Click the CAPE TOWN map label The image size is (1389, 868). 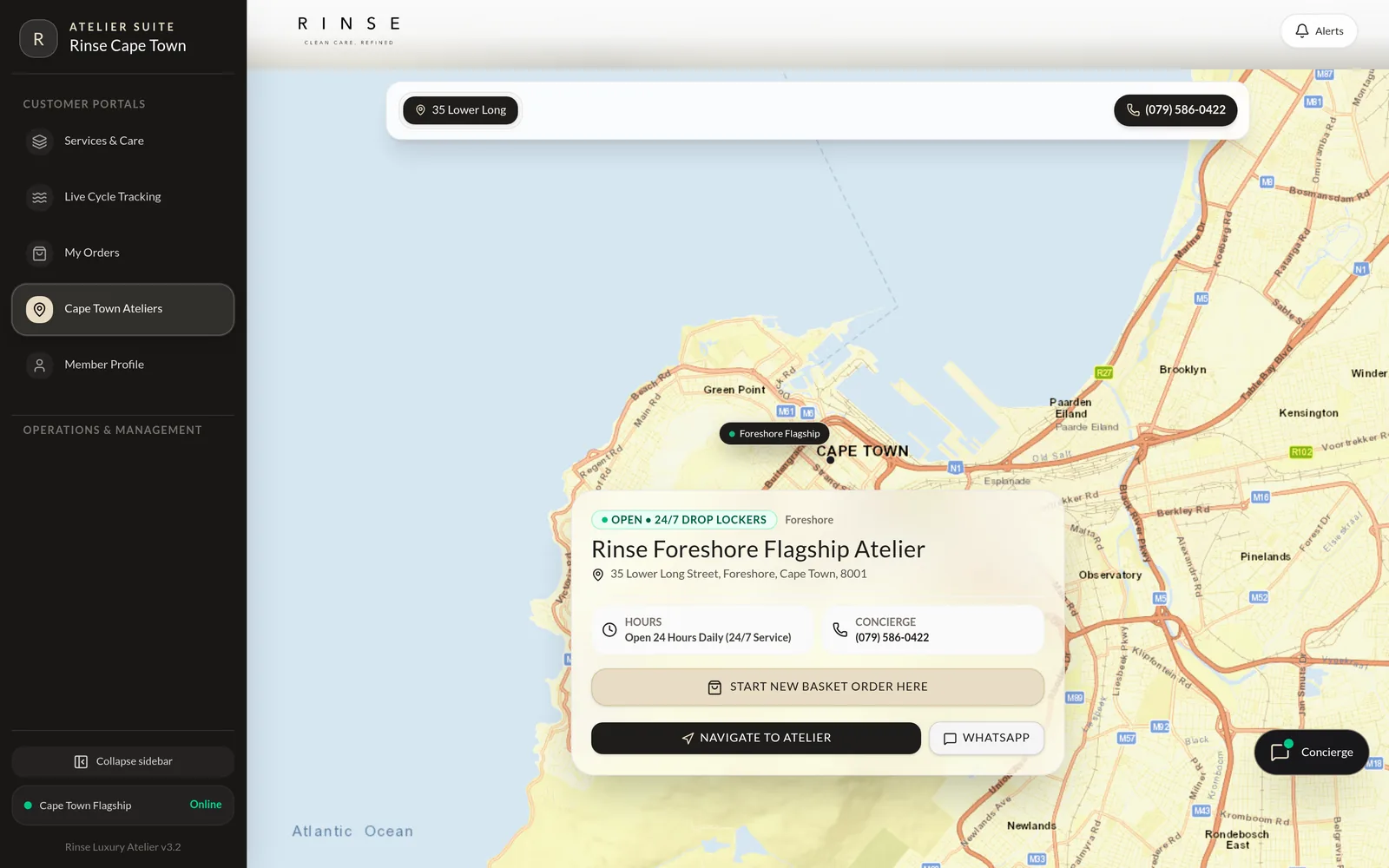pos(862,450)
